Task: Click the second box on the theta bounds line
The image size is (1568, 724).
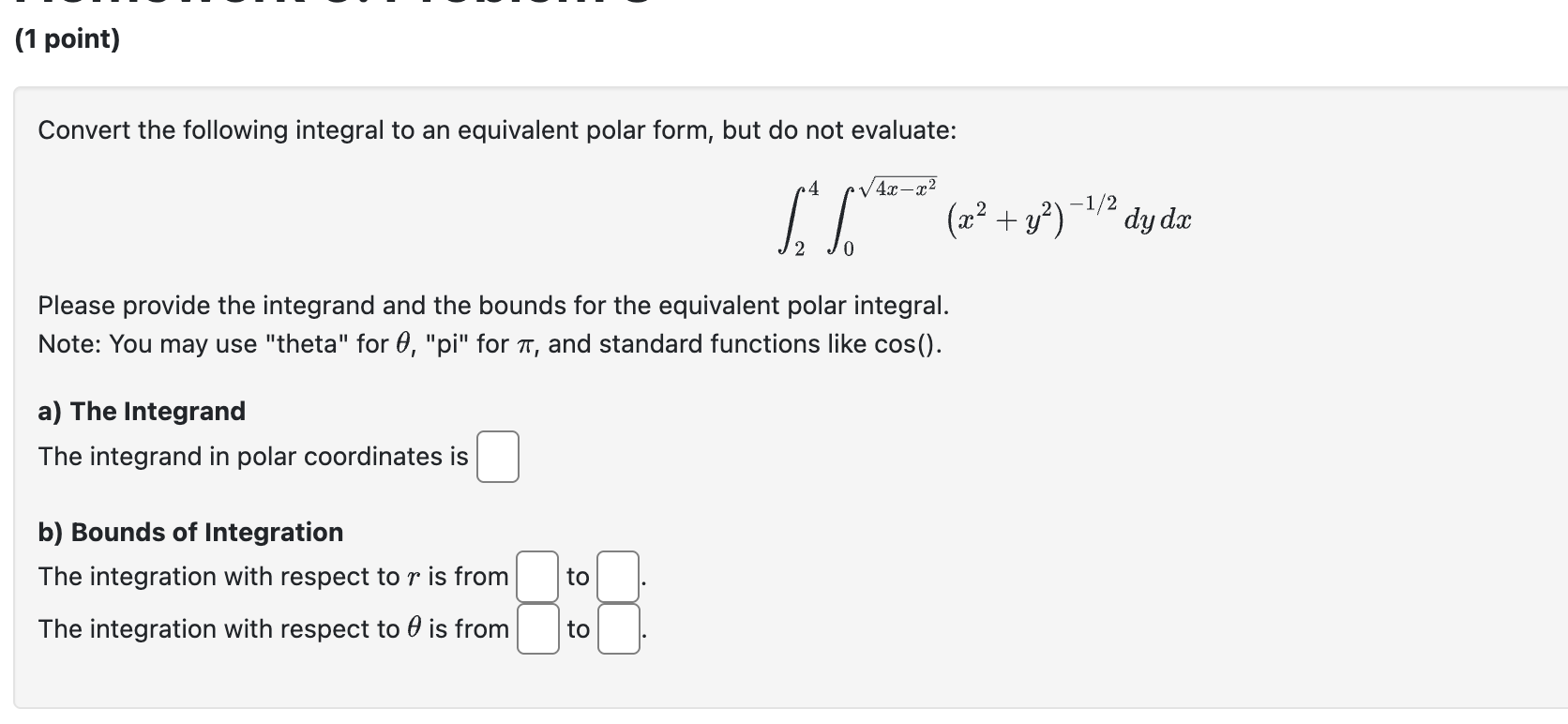Action: tap(616, 628)
